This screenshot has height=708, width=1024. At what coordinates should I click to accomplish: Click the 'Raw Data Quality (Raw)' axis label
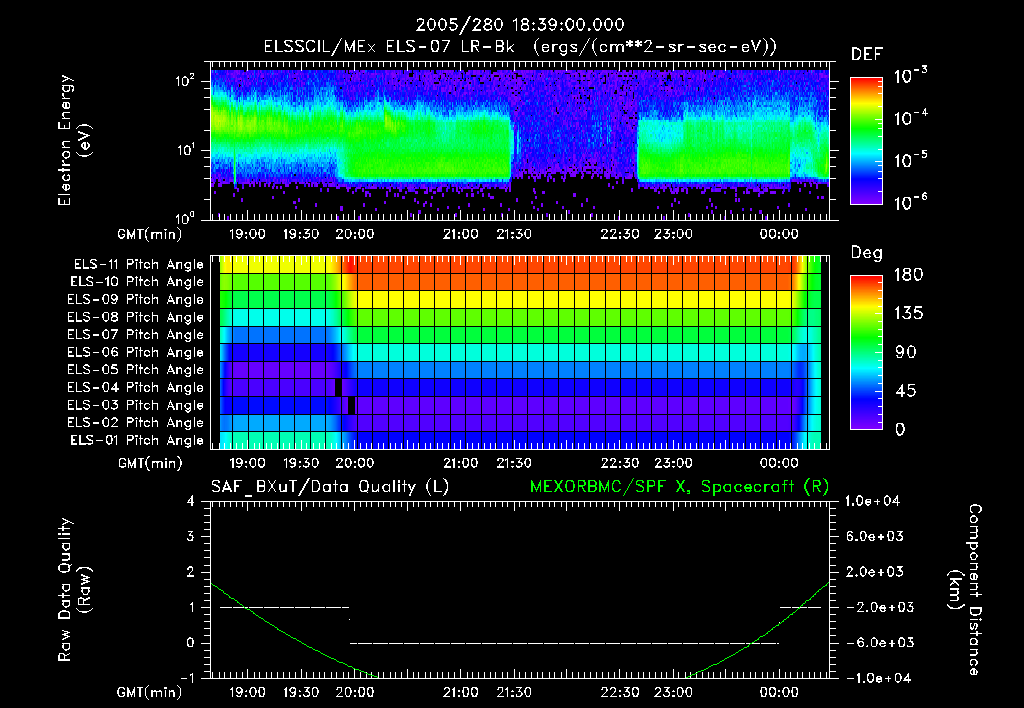click(x=74, y=590)
